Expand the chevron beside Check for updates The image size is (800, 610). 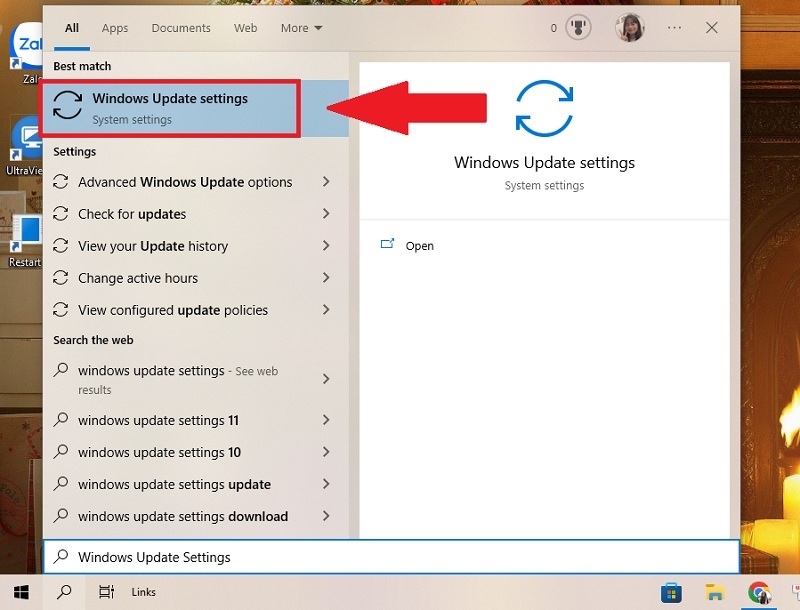click(x=326, y=214)
